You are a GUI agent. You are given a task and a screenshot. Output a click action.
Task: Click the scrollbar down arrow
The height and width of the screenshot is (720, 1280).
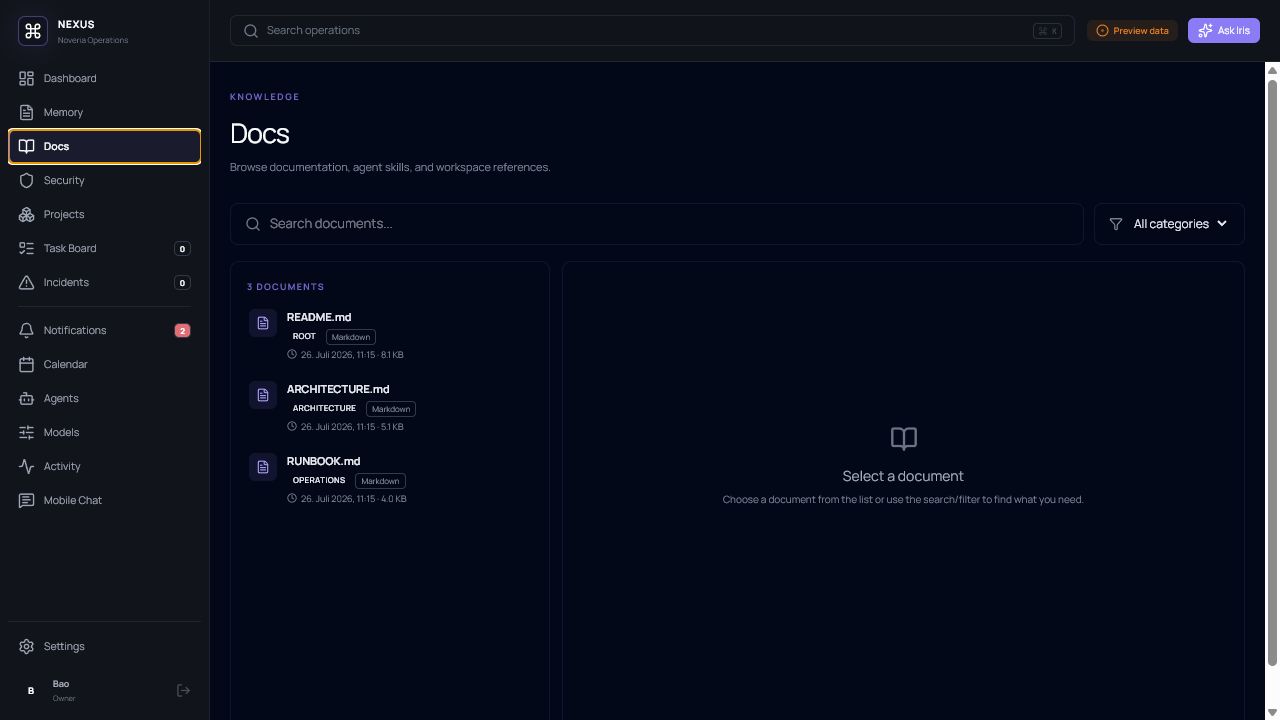[1272, 712]
